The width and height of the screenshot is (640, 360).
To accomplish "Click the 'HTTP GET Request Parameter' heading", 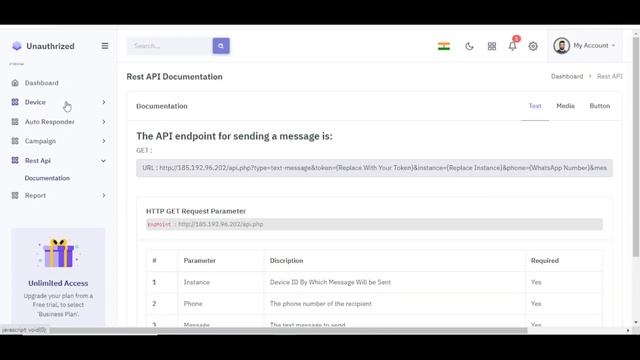I will [196, 211].
